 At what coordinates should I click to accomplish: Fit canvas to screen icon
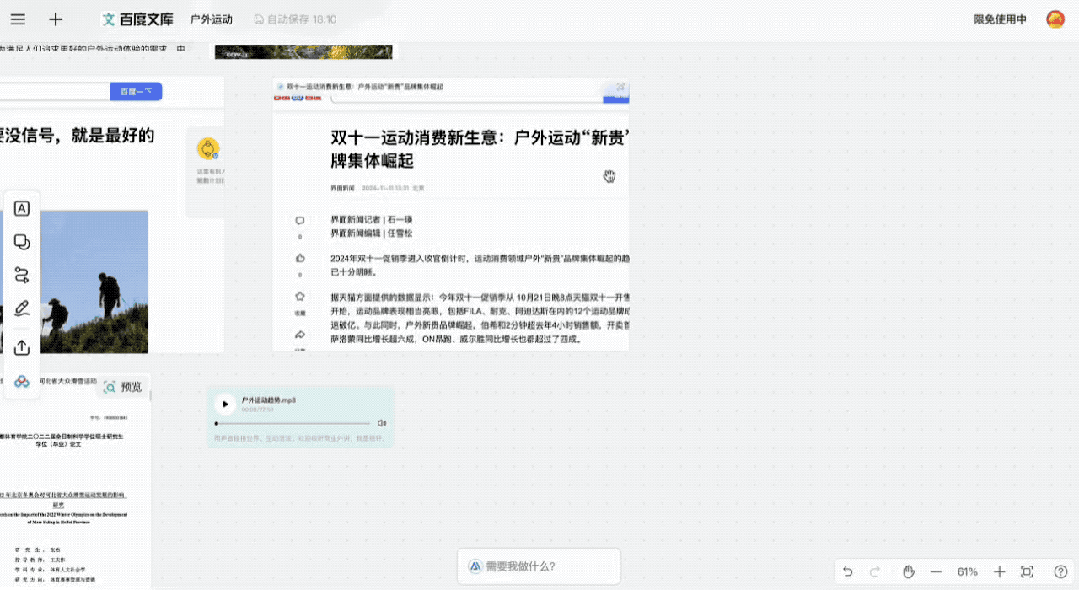(x=1027, y=571)
